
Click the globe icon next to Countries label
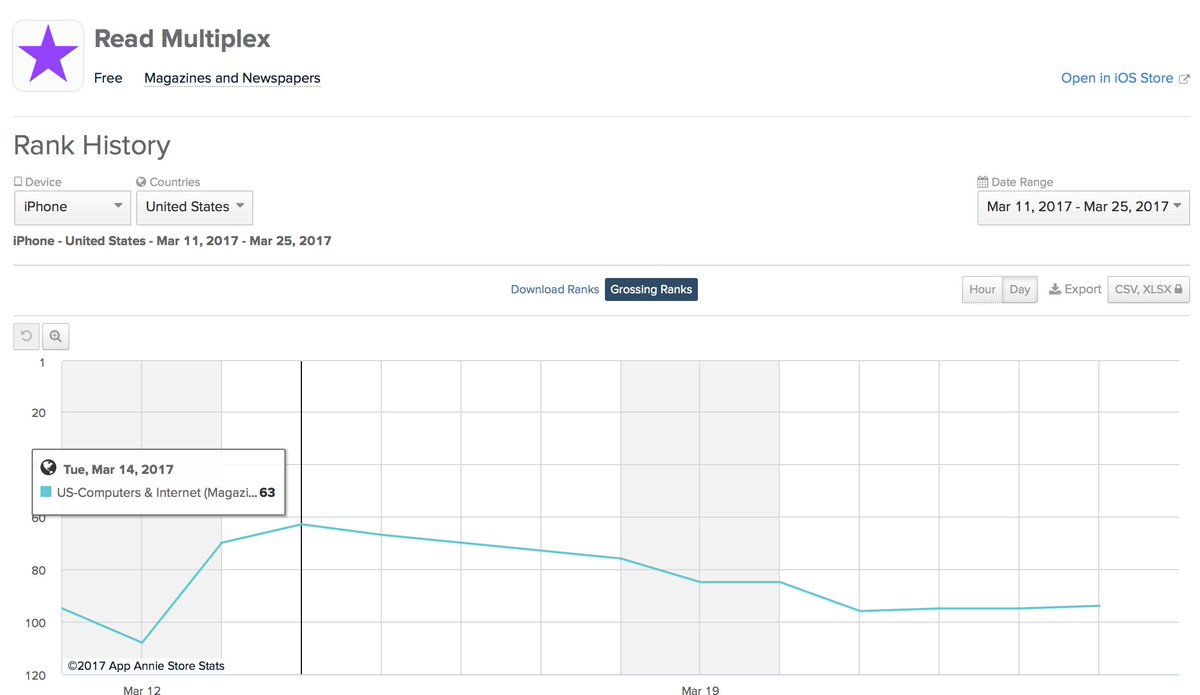[141, 182]
